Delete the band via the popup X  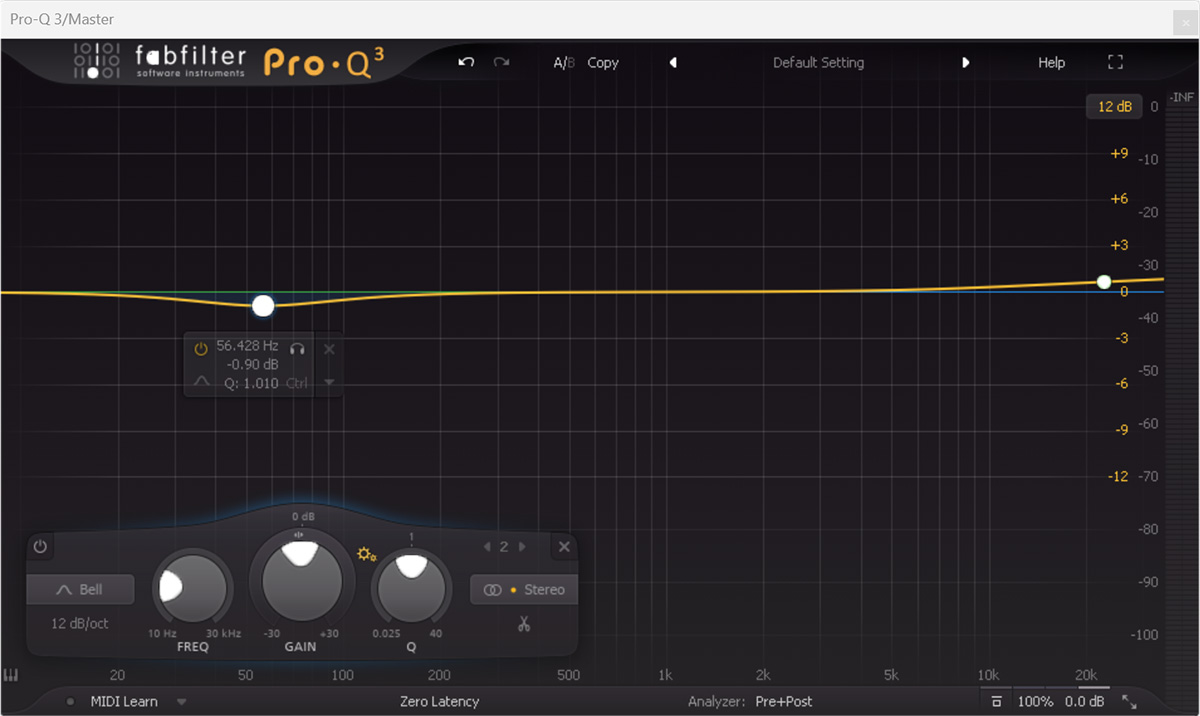coord(329,349)
